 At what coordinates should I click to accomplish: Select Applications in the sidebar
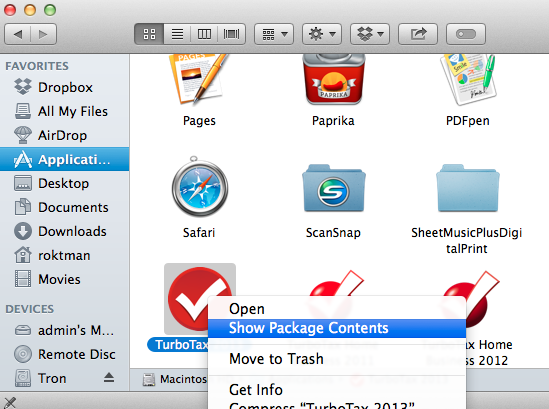pyautogui.click(x=64, y=159)
